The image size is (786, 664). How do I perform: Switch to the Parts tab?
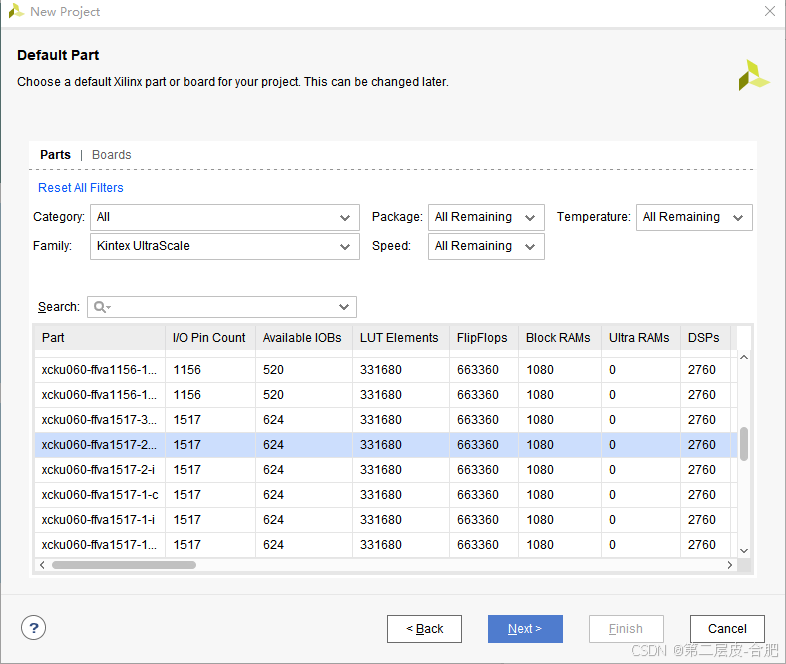click(x=55, y=155)
